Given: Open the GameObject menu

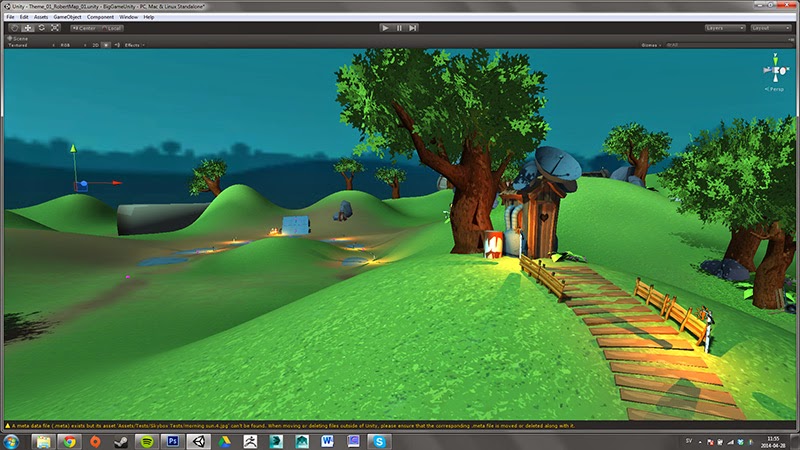Looking at the screenshot, I should coord(66,17).
